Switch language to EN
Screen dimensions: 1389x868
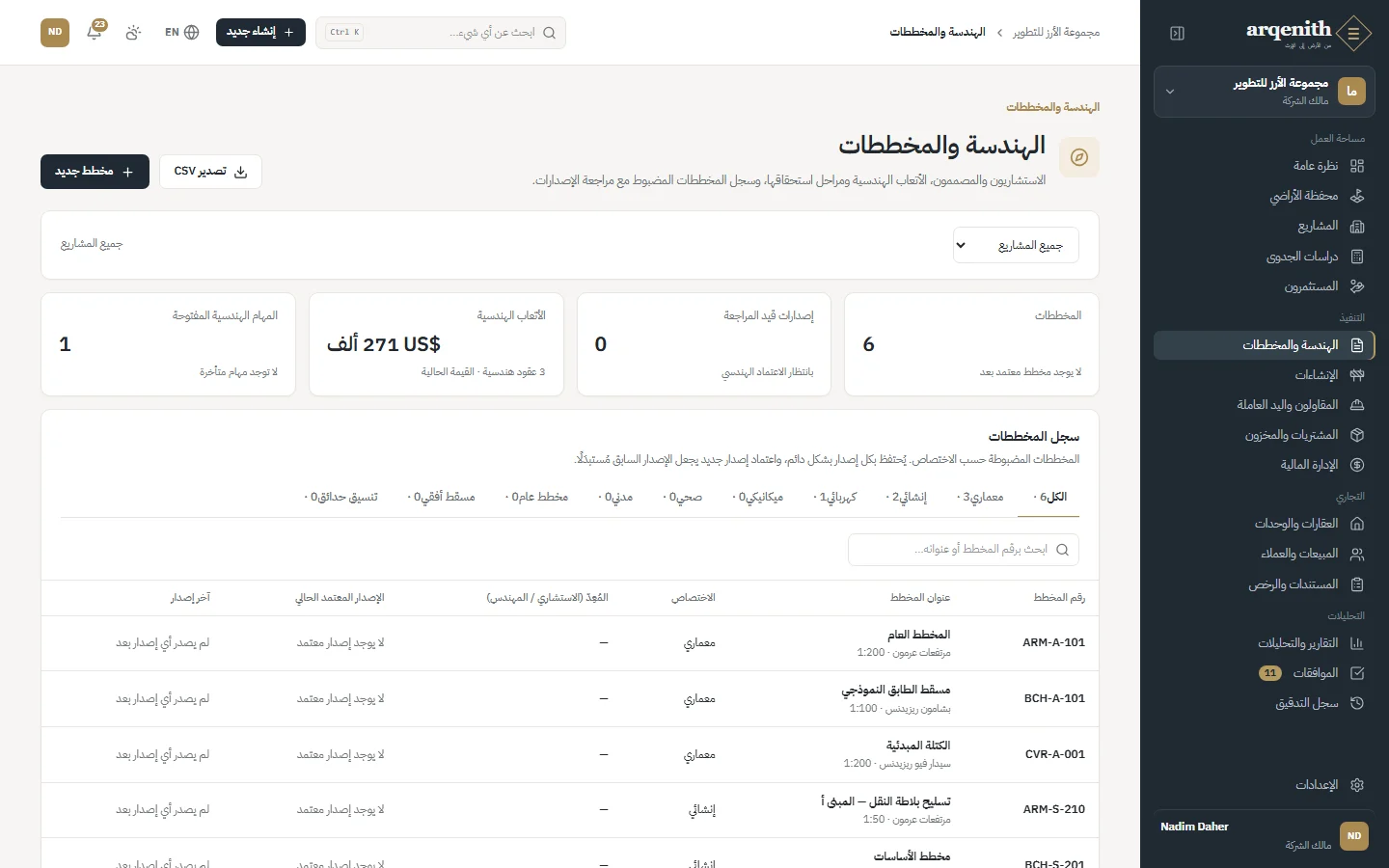tap(181, 32)
